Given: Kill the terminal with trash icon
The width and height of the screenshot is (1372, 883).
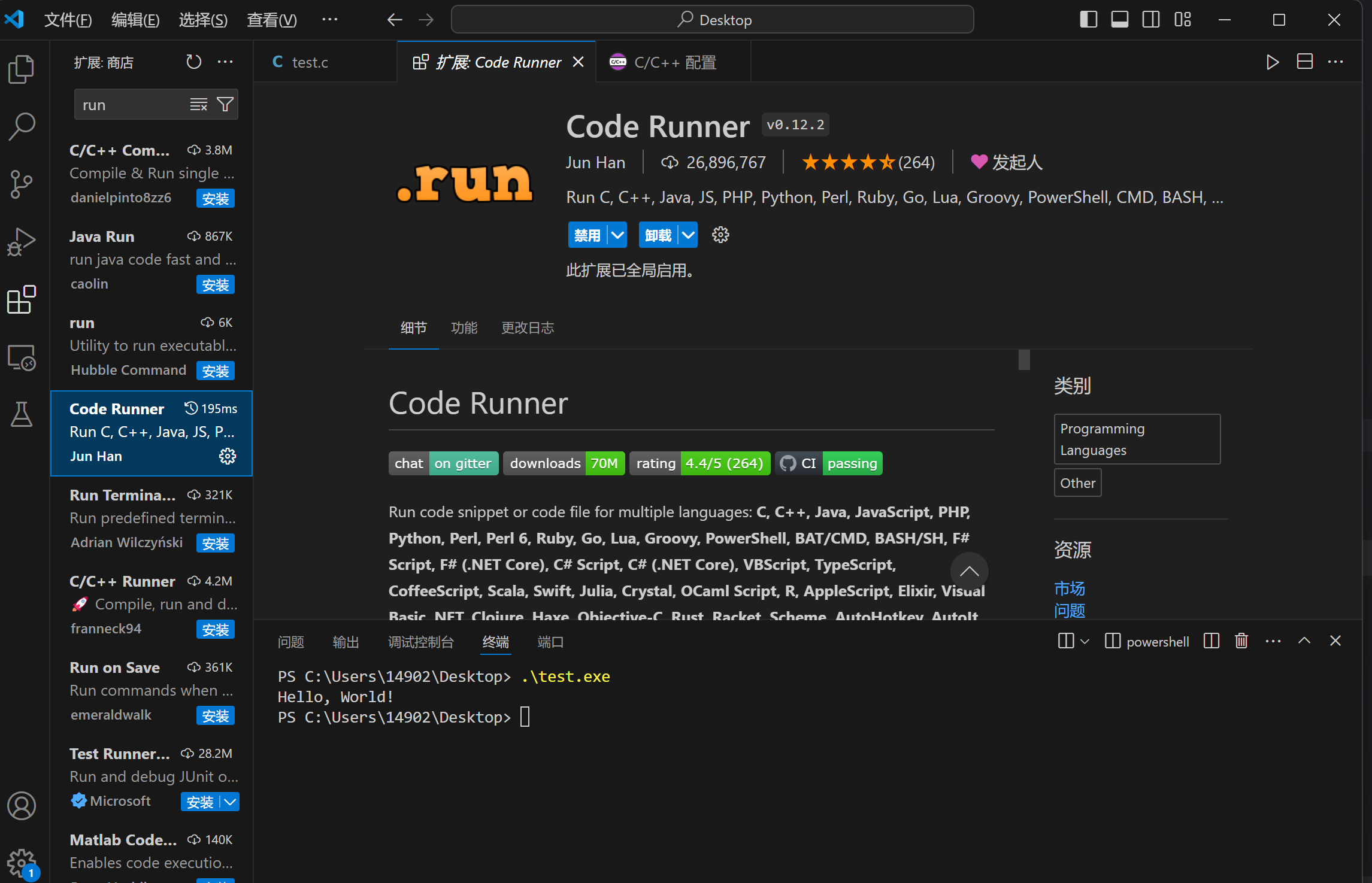Looking at the screenshot, I should (1241, 641).
